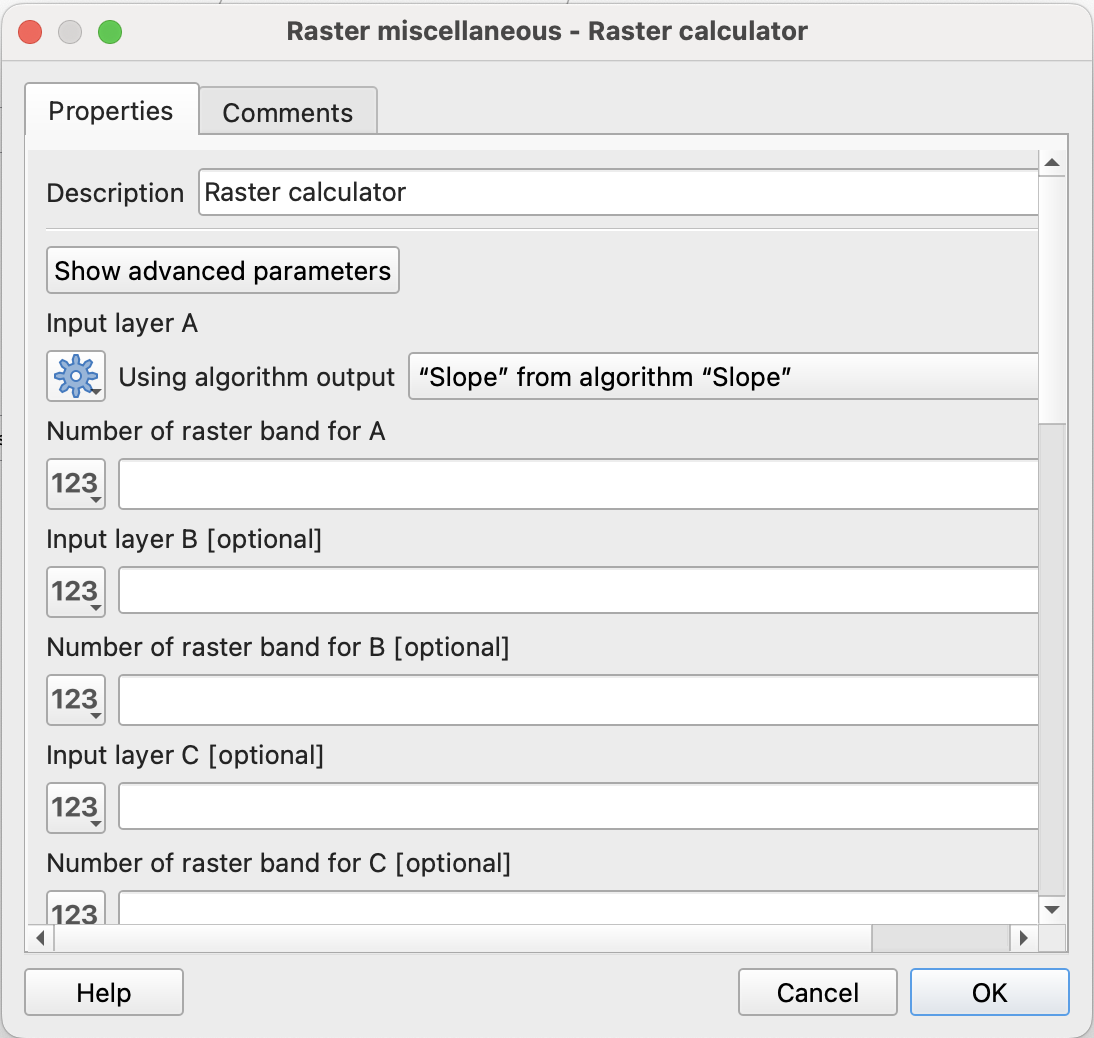This screenshot has height=1038, width=1094.
Task: Click the 123 icon for raster band B
Action: pyautogui.click(x=75, y=700)
